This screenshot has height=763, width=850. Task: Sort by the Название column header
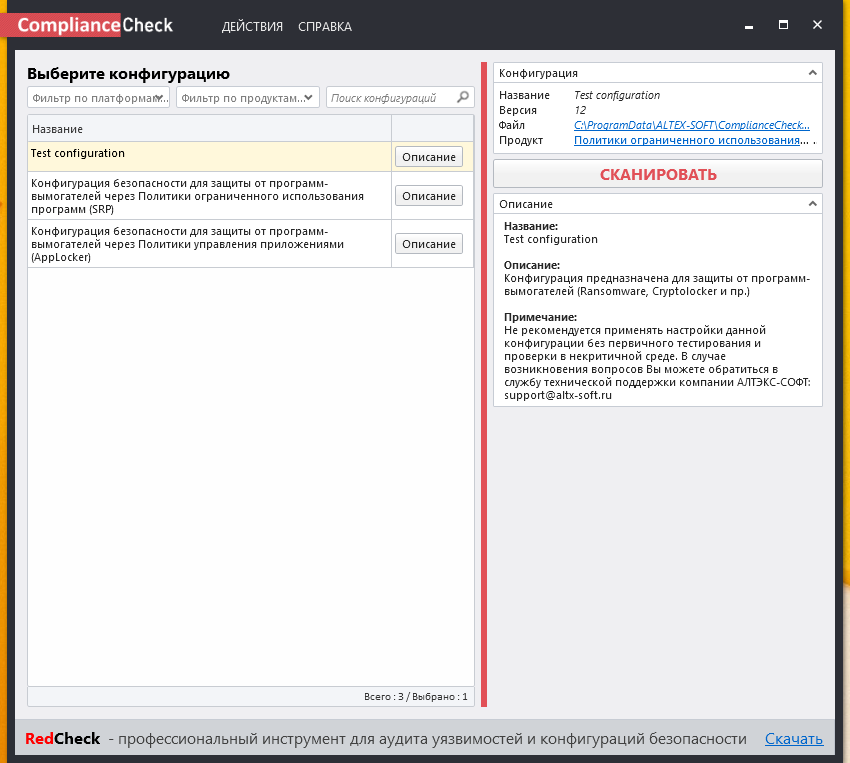(209, 129)
